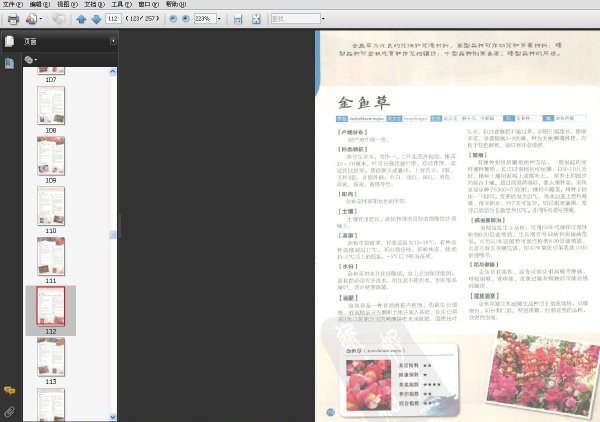Open the pages panel icon in sidebar
The height and width of the screenshot is (422, 600).
10,41
